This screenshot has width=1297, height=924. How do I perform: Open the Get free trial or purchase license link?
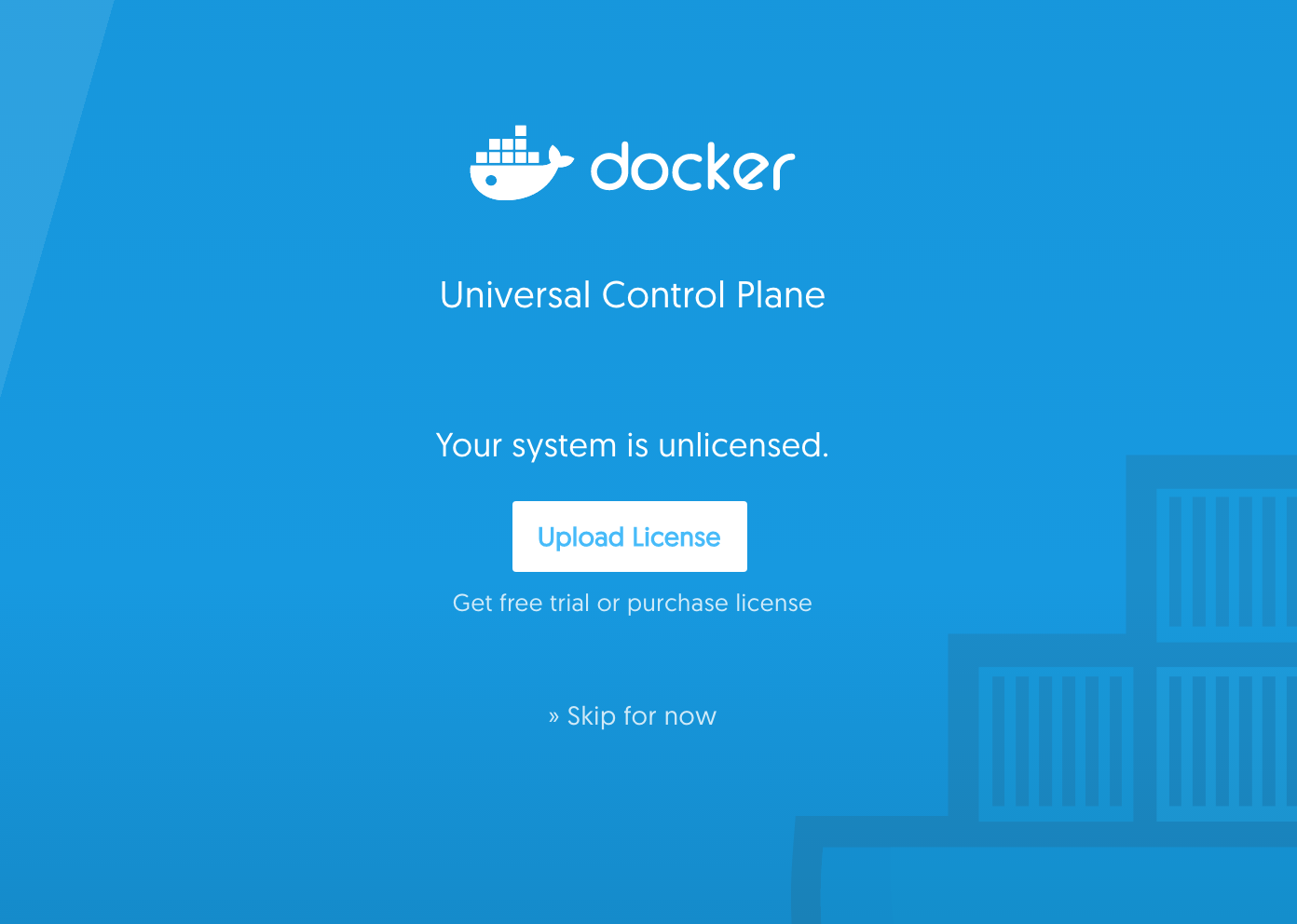633,604
